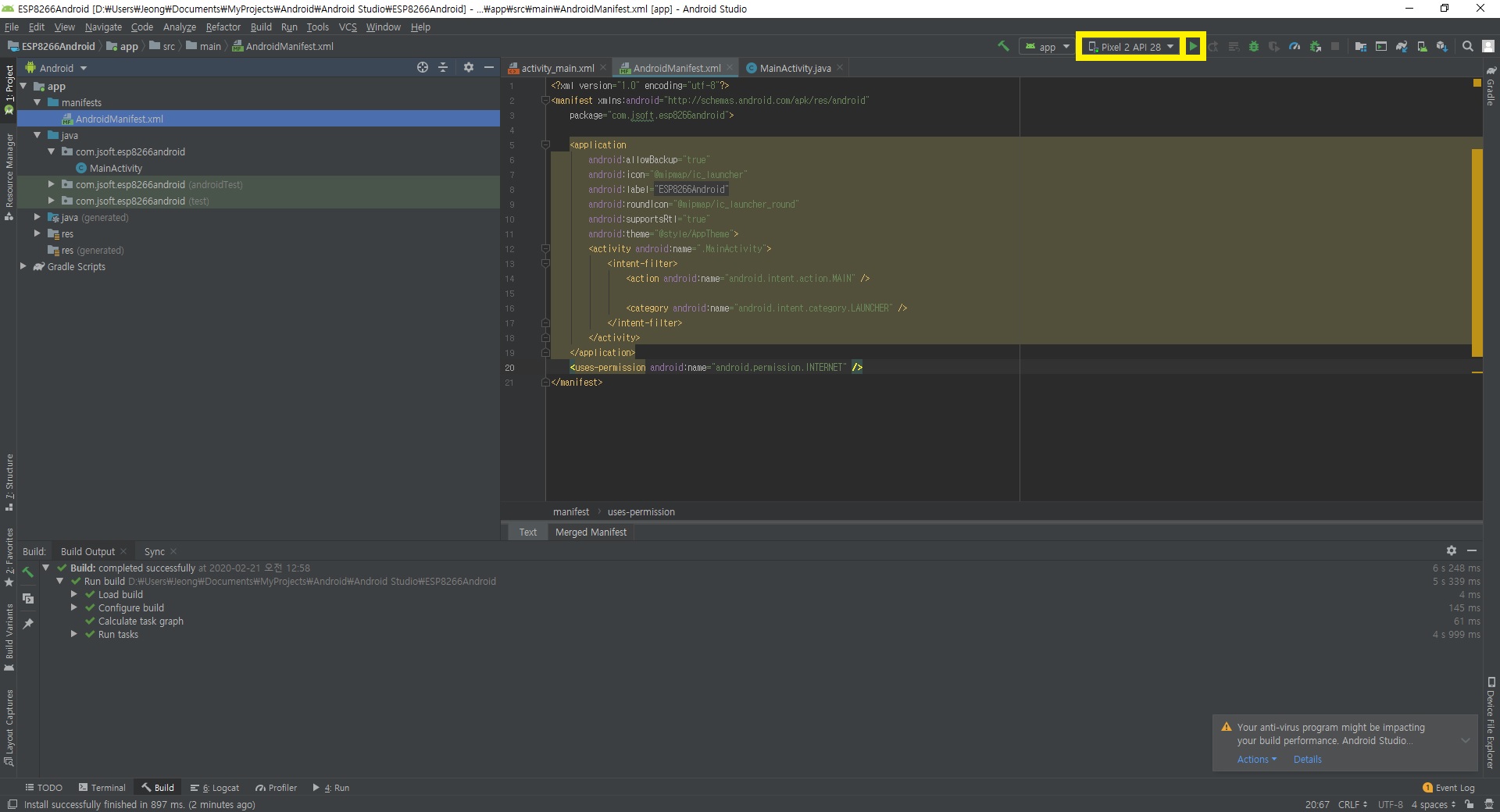Click the user account avatar icon
Viewport: 1500px width, 812px height.
1488,47
